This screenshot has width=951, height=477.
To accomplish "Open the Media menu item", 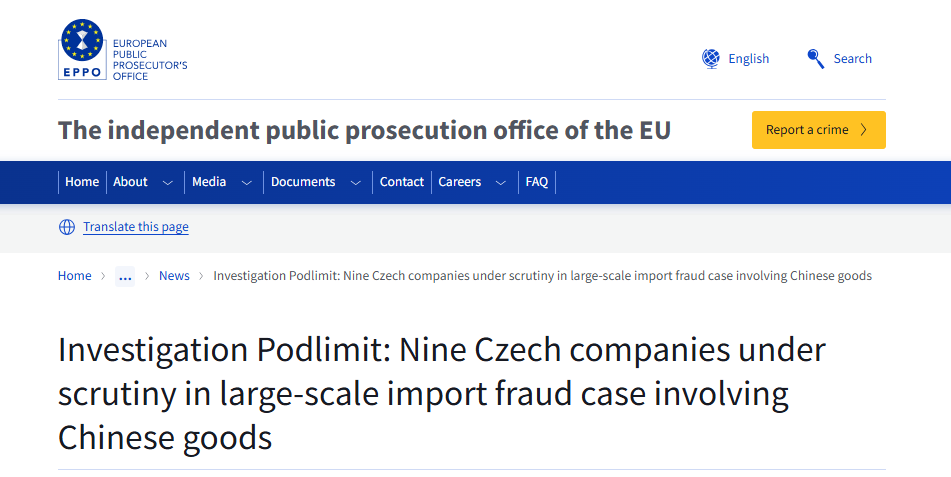I will coord(209,182).
